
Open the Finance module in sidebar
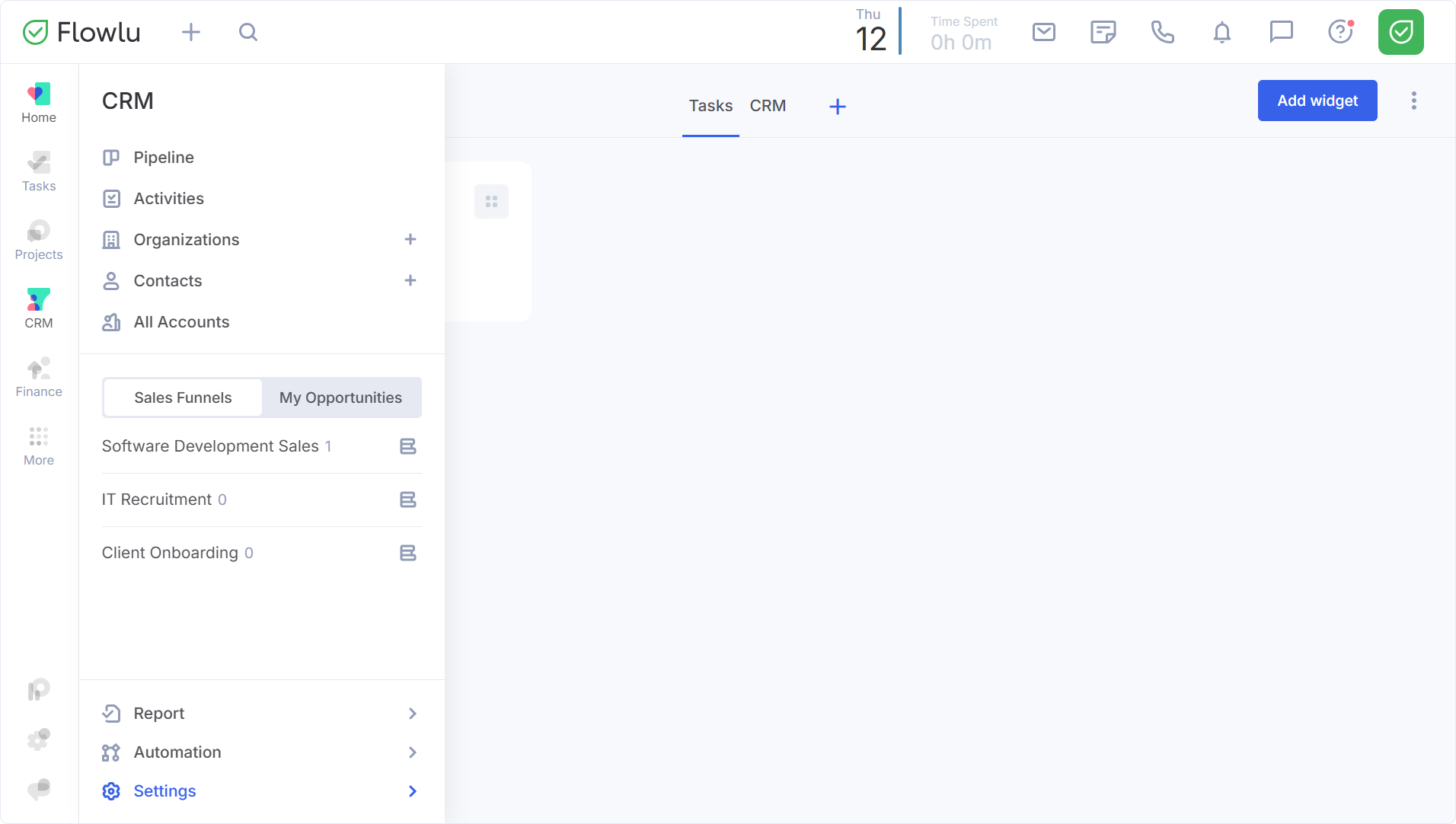pyautogui.click(x=39, y=378)
